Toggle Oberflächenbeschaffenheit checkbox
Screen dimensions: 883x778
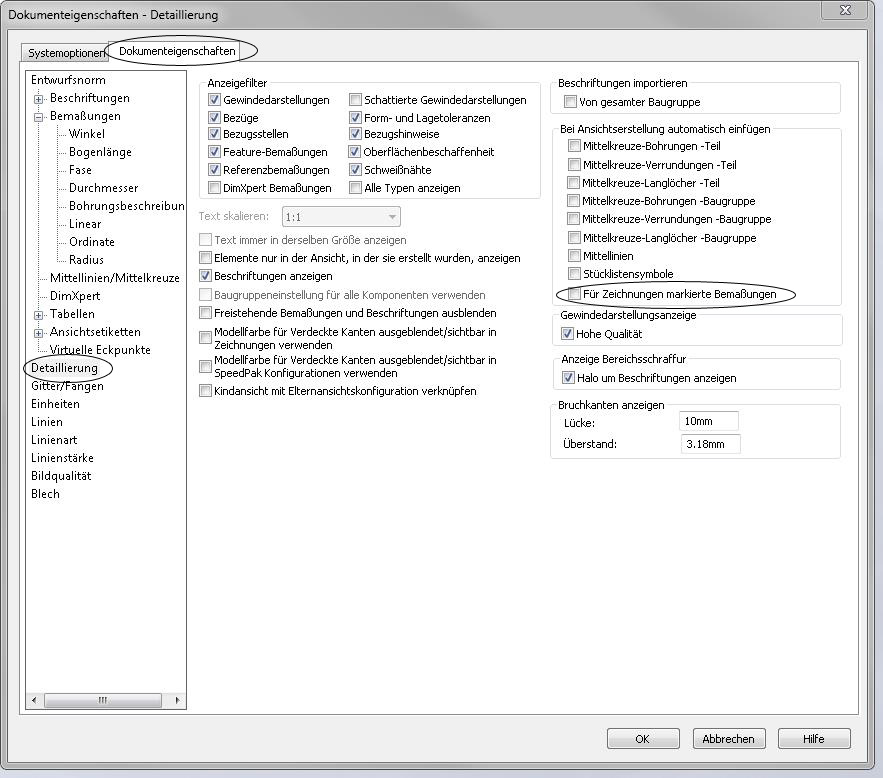coord(354,152)
